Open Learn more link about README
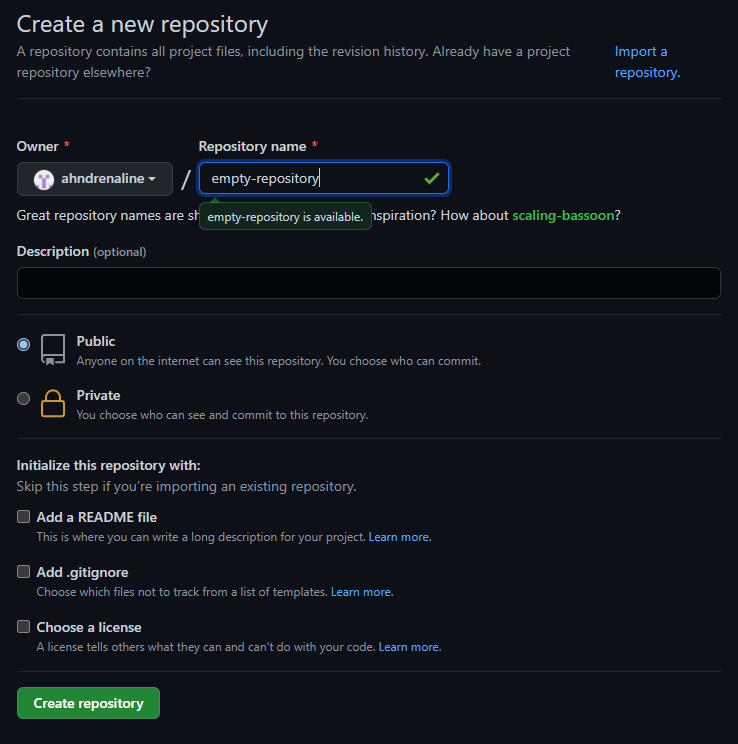 [x=400, y=537]
